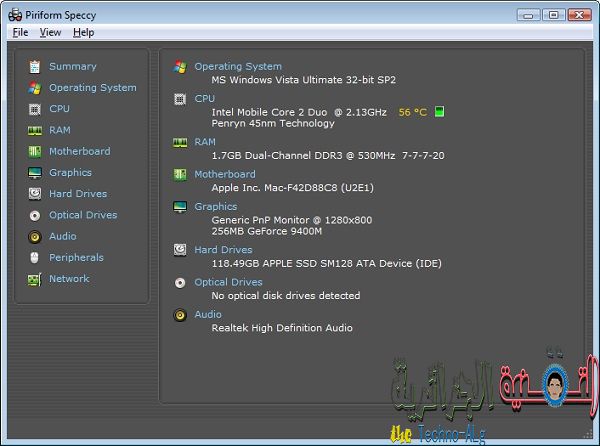
Task: Click the 56 °C temperature reading
Action: [x=413, y=112]
